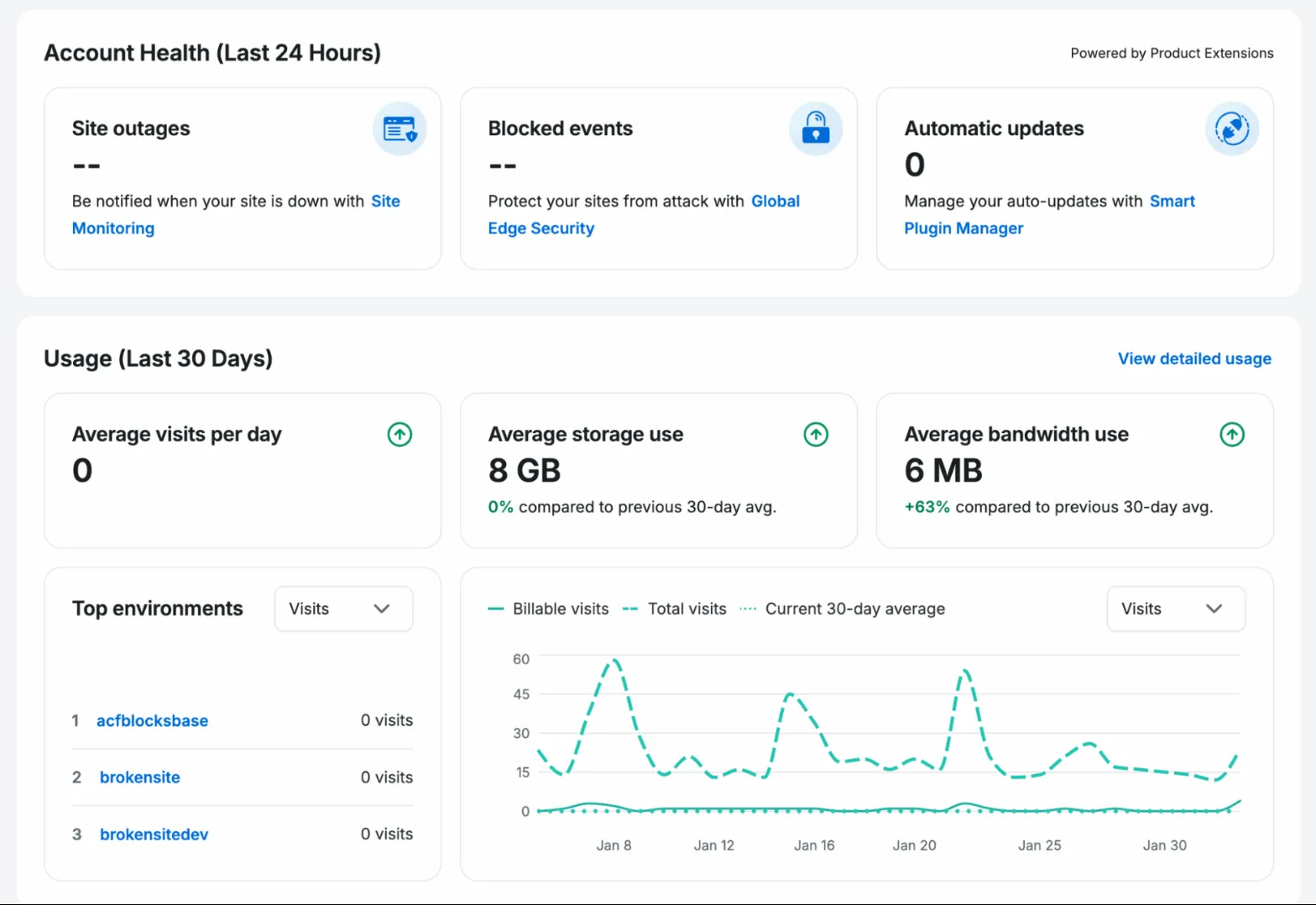
Task: Click up-arrow icon on Average visits per day
Action: pos(399,435)
